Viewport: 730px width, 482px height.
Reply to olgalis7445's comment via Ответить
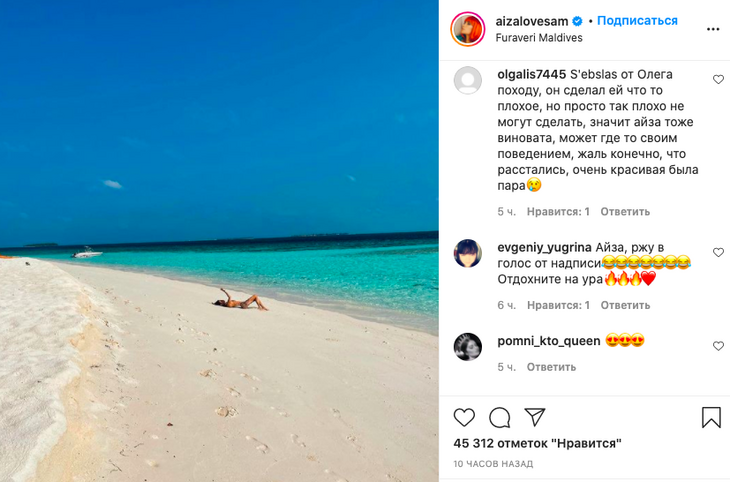(x=625, y=211)
